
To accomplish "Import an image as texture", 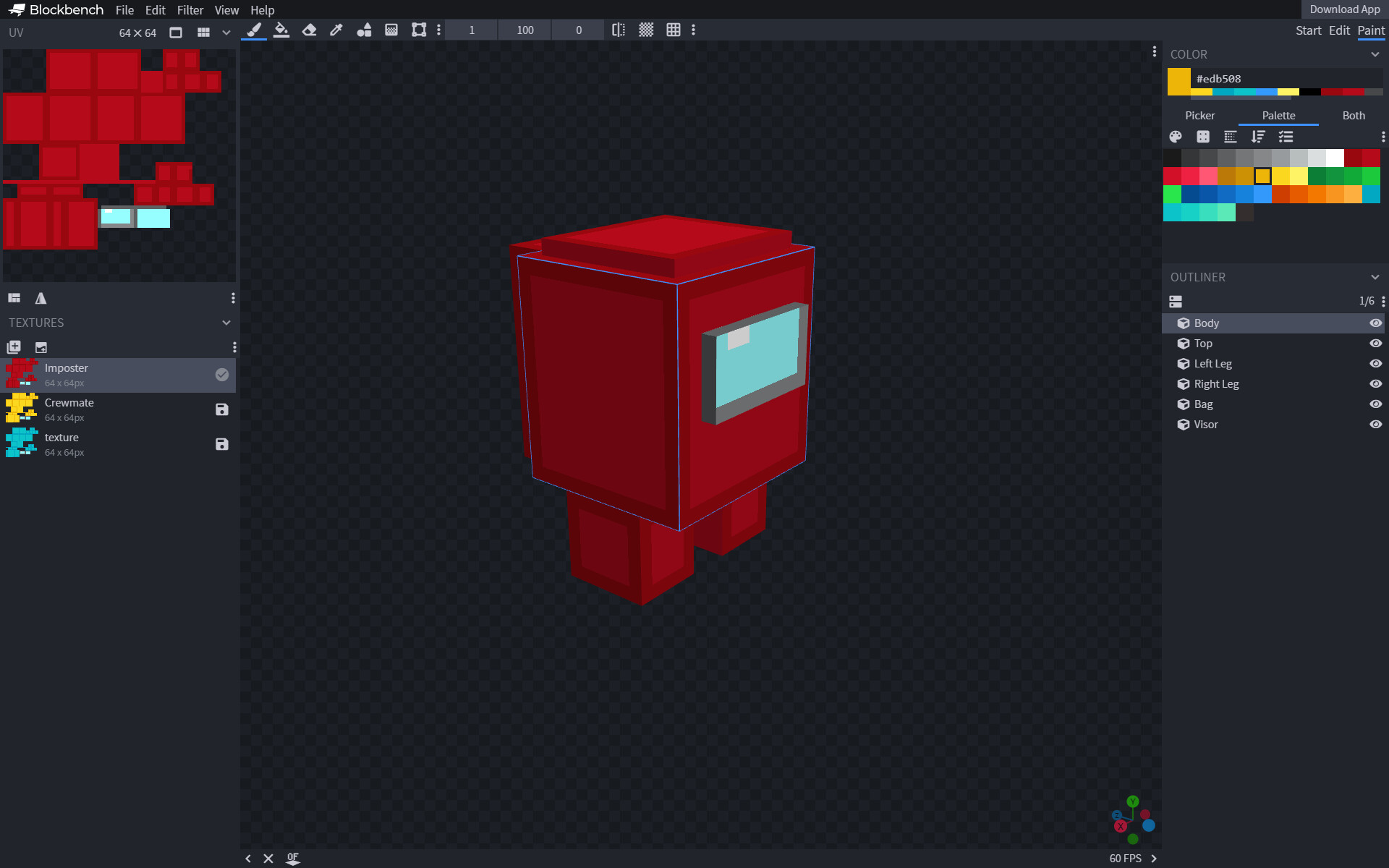I will pos(41,347).
